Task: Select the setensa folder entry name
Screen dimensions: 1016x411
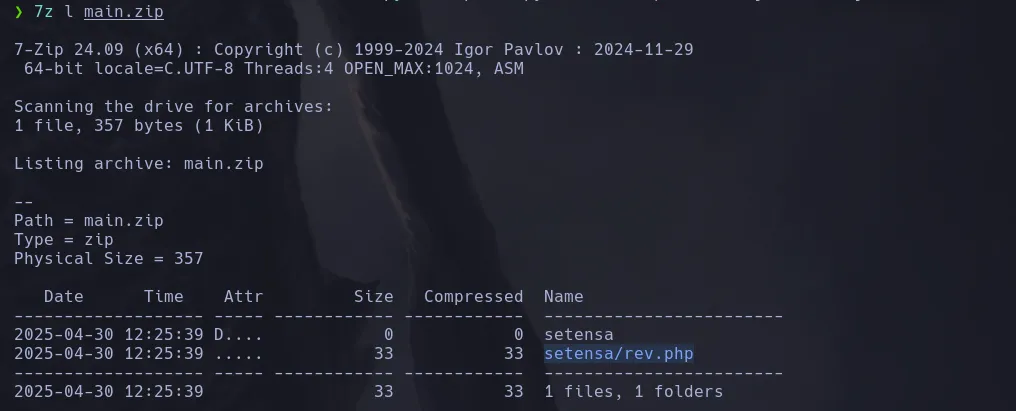Action: tap(578, 335)
